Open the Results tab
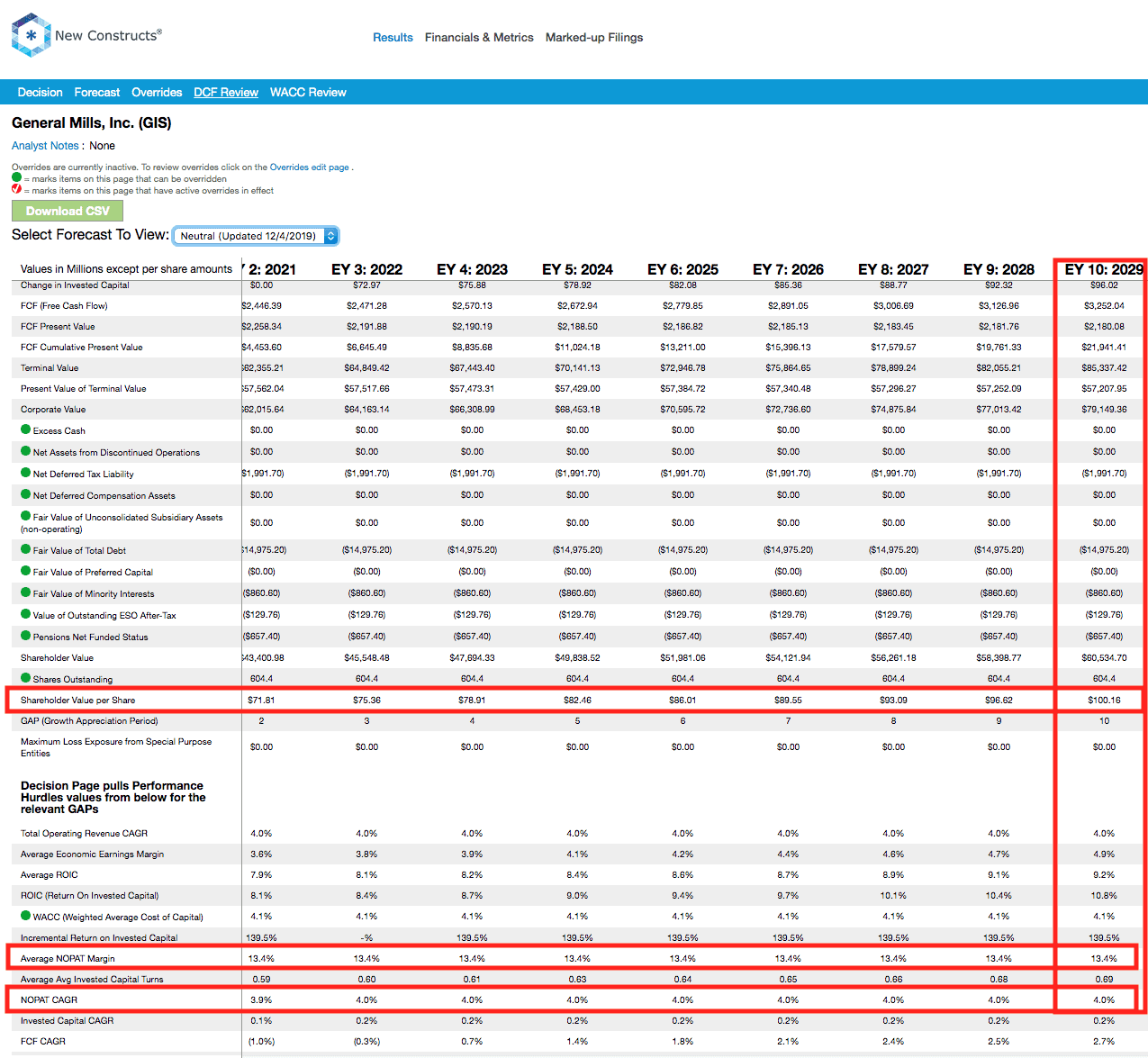The height and width of the screenshot is (1058, 1148). pyautogui.click(x=393, y=38)
